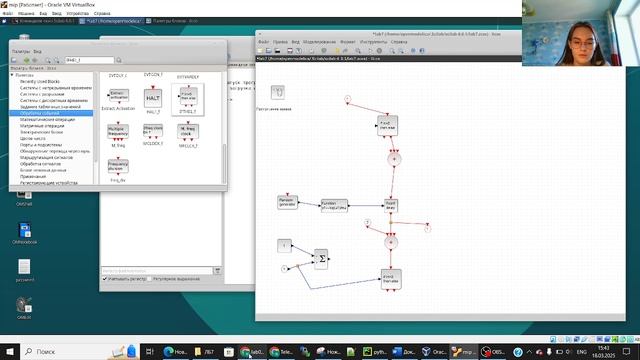Image resolution: width=640 pixels, height=360 pixels.
Task: Open the Палитры menu in palette browser
Action: pos(21,51)
